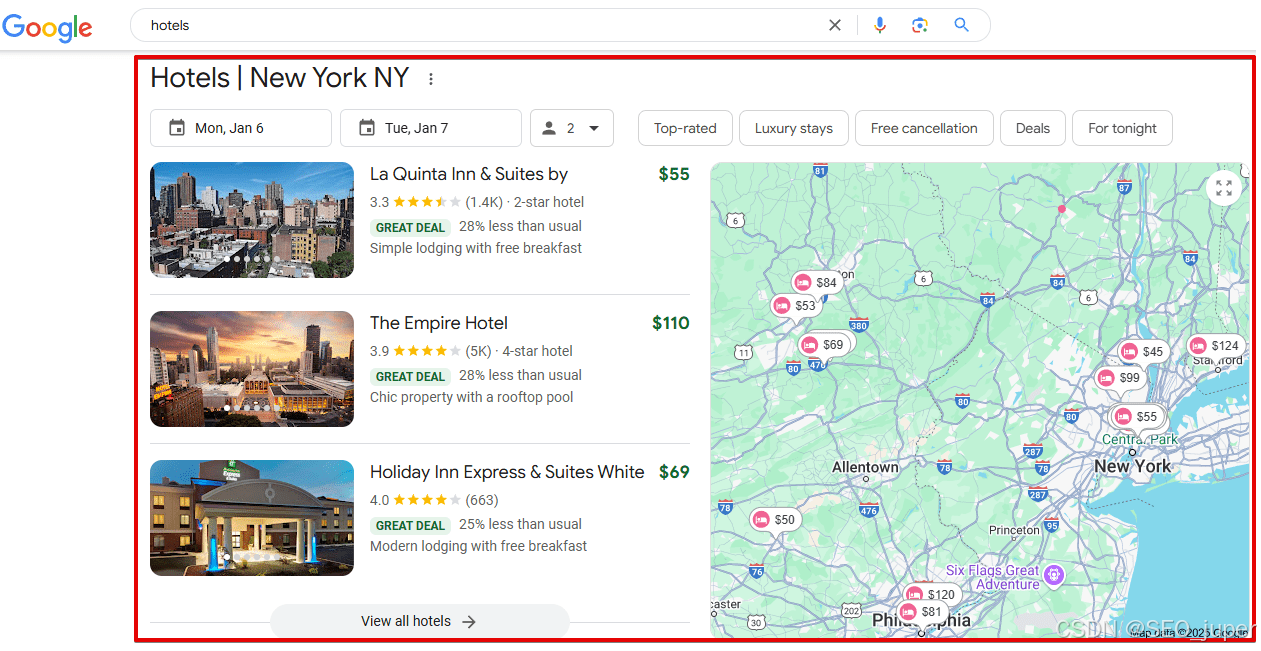This screenshot has width=1261, height=651.
Task: Click the Allentown label on the map
Action: [x=865, y=467]
